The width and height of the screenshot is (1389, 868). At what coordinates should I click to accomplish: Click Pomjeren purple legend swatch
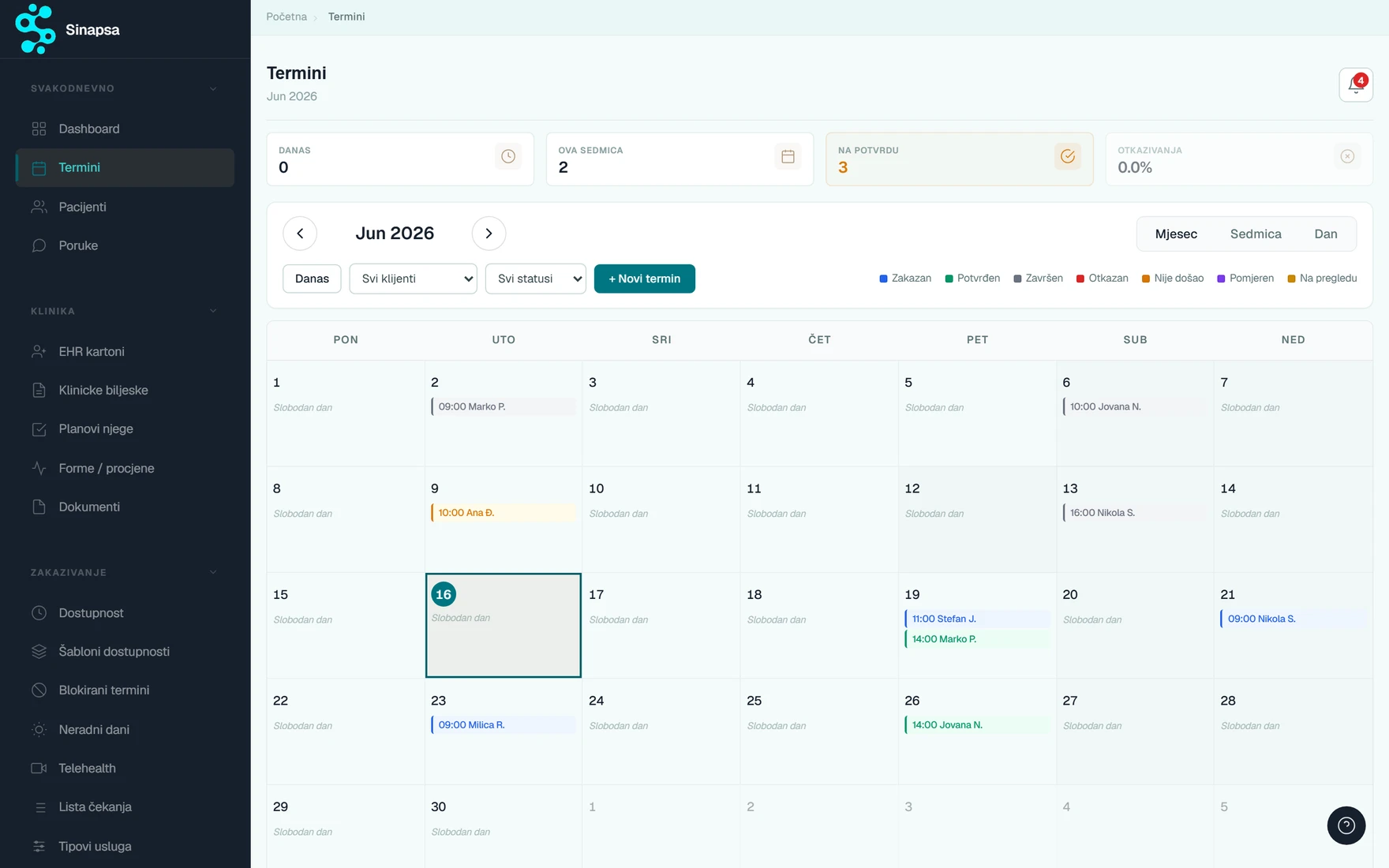coord(1221,279)
